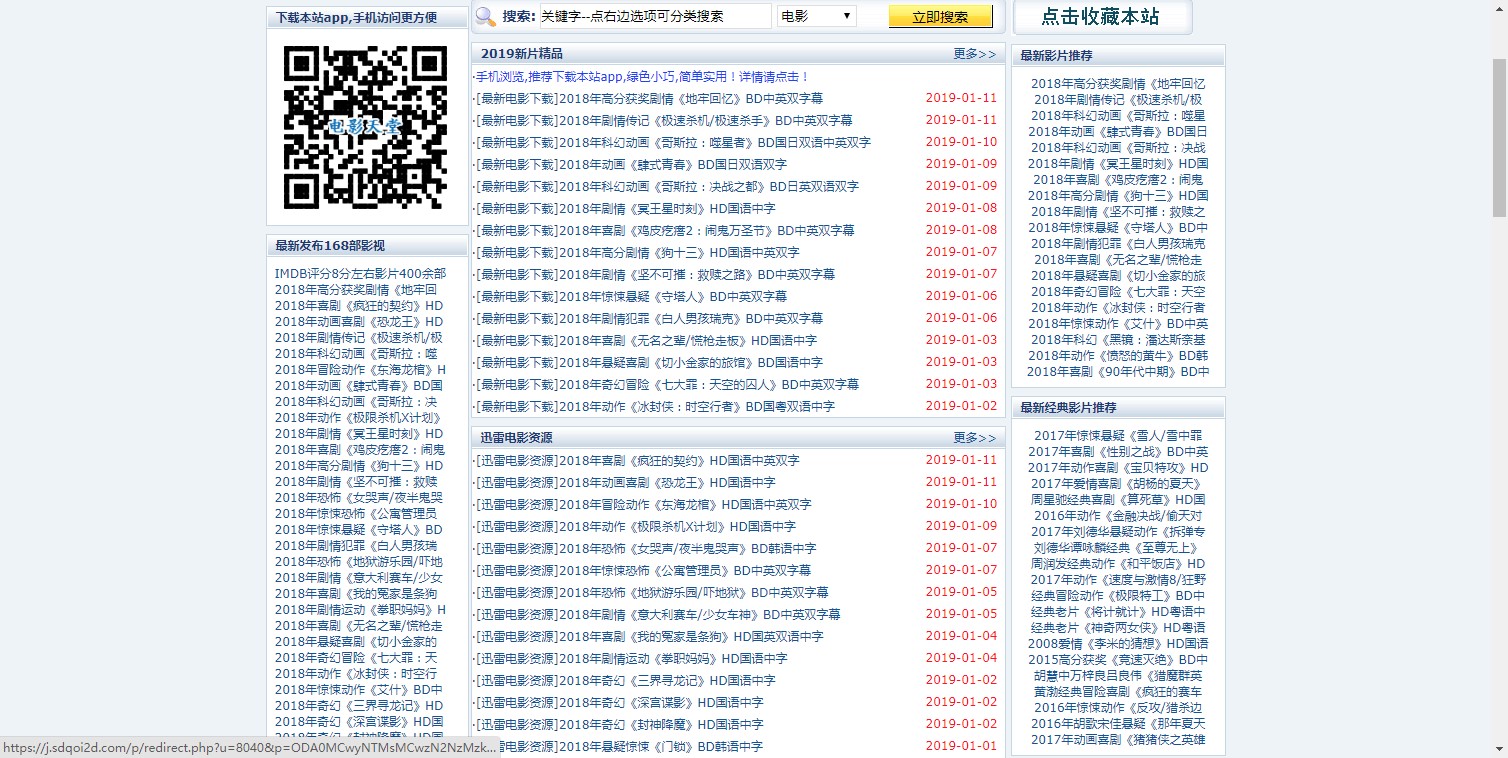Open 2017年动作喜剧《宝贝特攻》 link
1508x758 pixels.
1118,467
